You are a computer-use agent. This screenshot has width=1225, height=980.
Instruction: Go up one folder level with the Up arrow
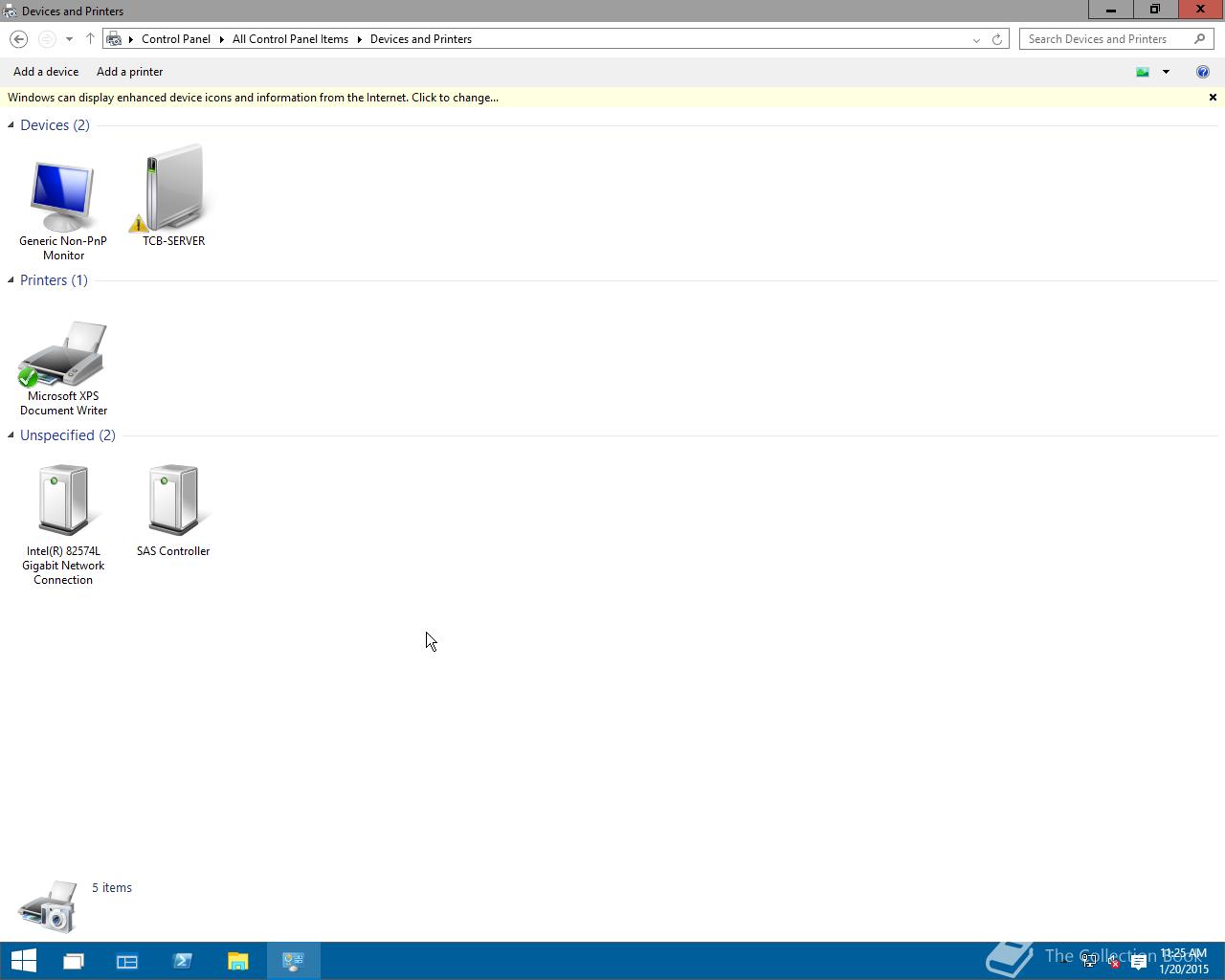click(x=90, y=39)
